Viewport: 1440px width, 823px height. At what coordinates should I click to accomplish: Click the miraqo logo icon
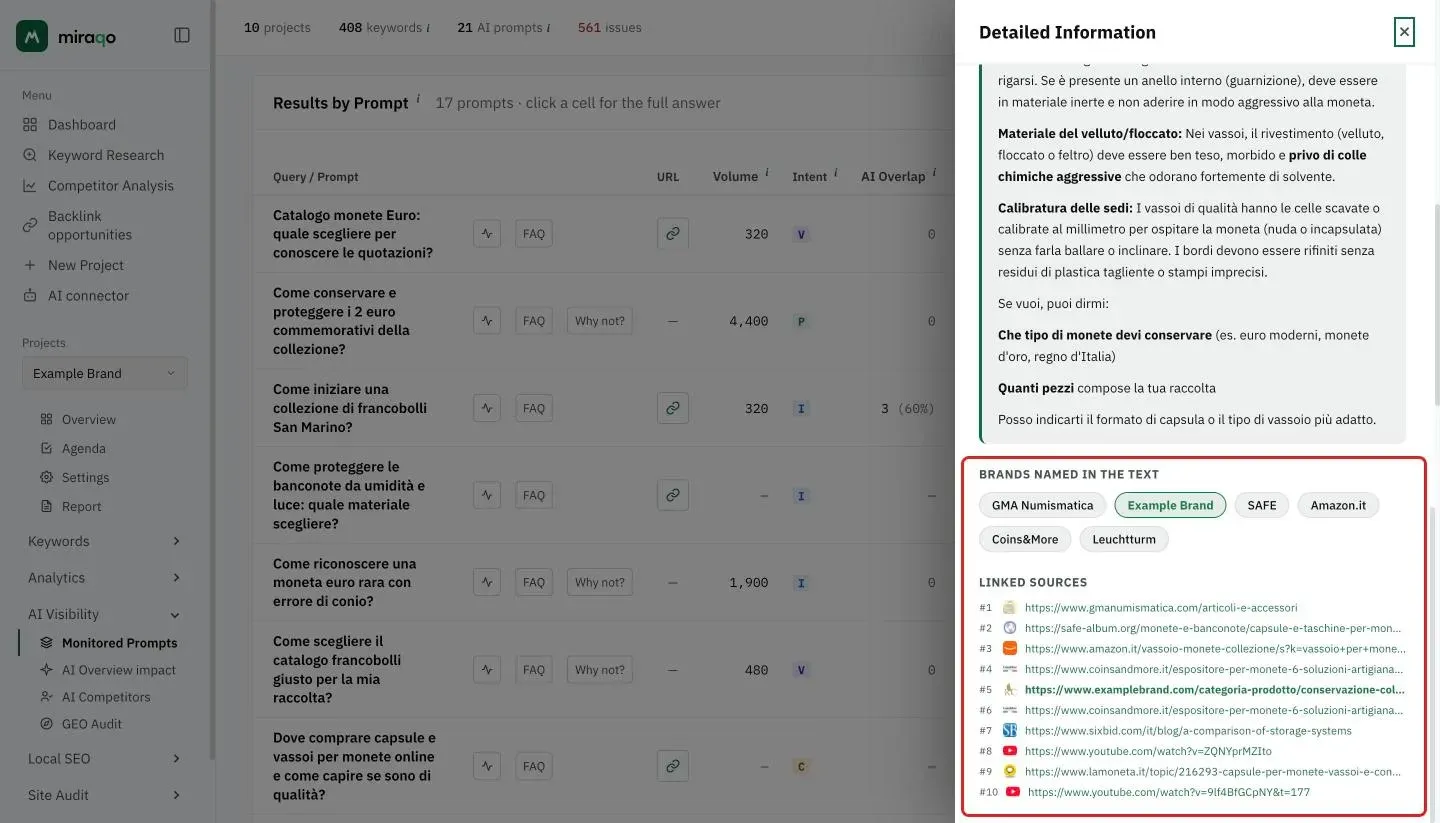click(x=32, y=36)
